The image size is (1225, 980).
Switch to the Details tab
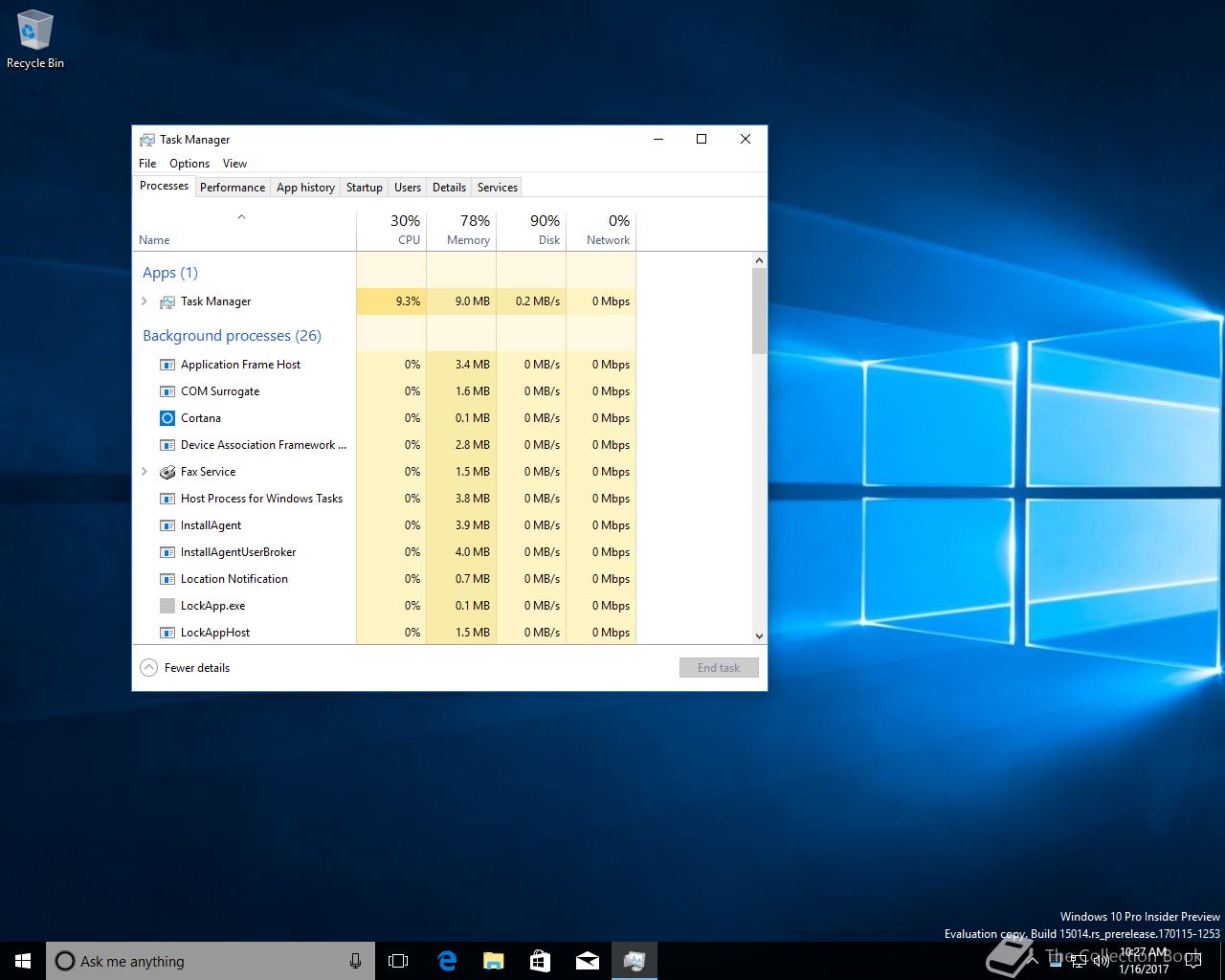coord(449,188)
